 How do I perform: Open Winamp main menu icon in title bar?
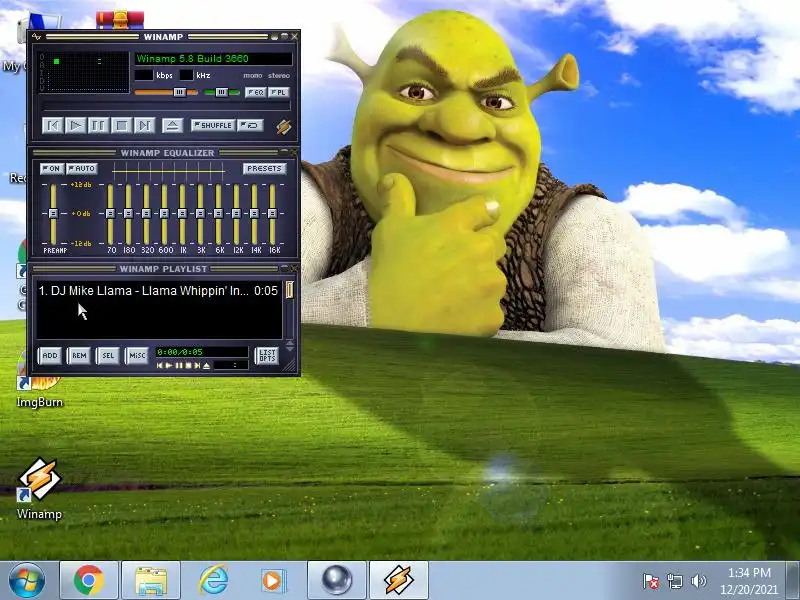tap(36, 37)
